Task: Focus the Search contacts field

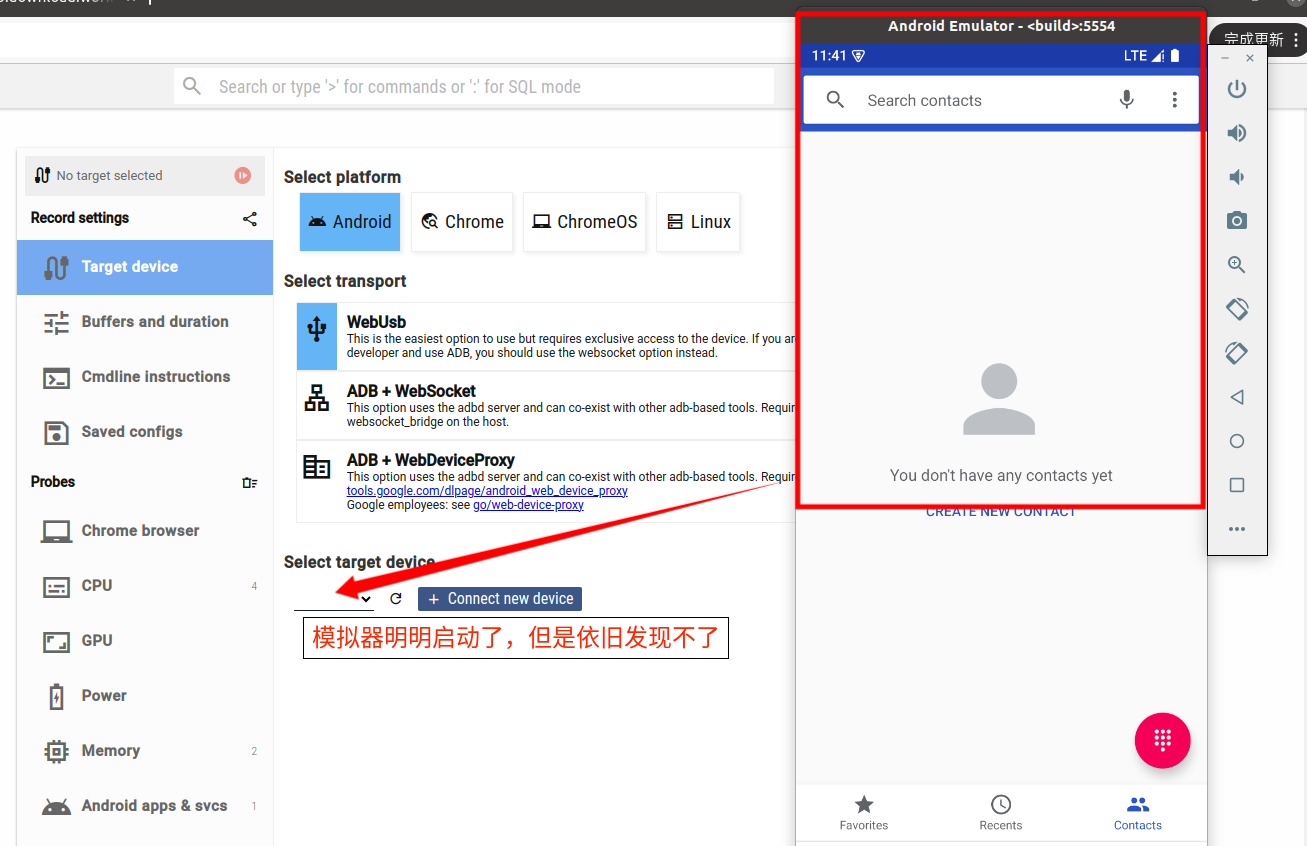Action: coord(1001,100)
